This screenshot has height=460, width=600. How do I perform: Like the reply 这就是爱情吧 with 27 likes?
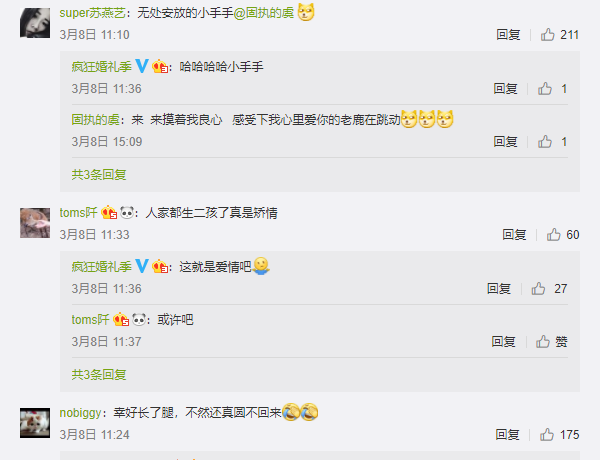coord(549,289)
